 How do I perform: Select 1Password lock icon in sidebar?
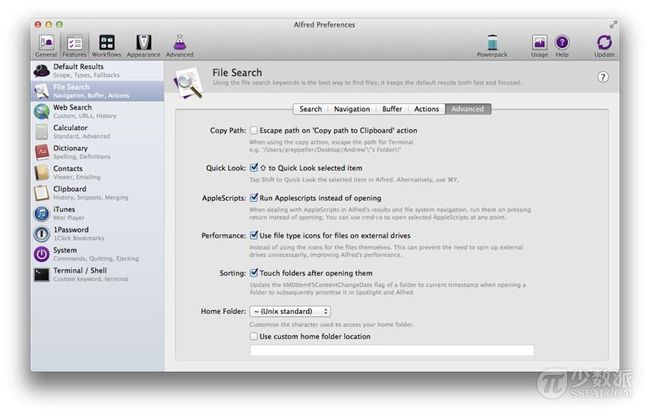pos(41,234)
